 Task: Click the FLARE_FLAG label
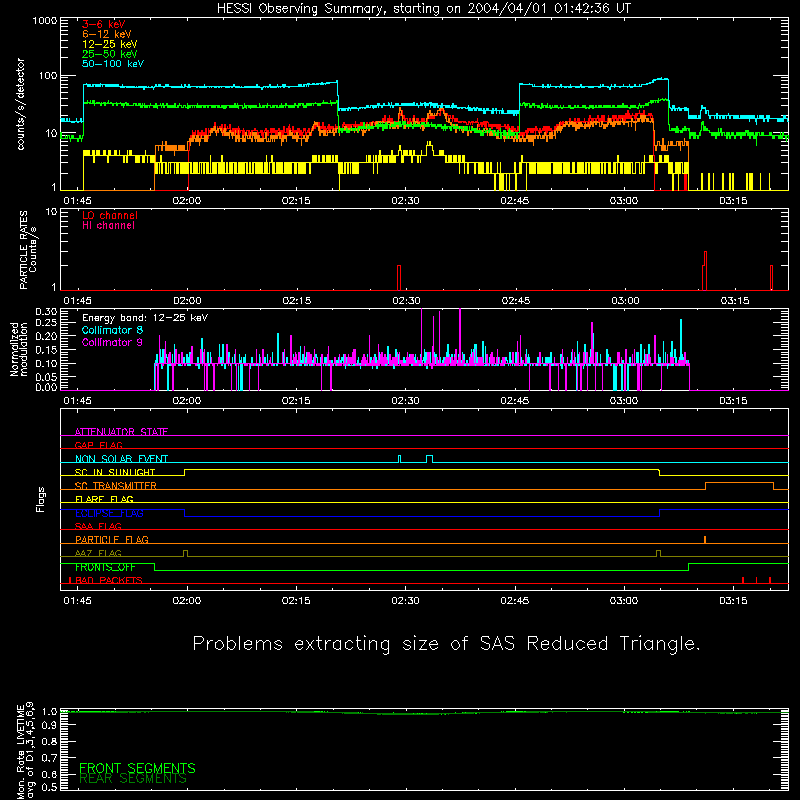click(x=104, y=499)
